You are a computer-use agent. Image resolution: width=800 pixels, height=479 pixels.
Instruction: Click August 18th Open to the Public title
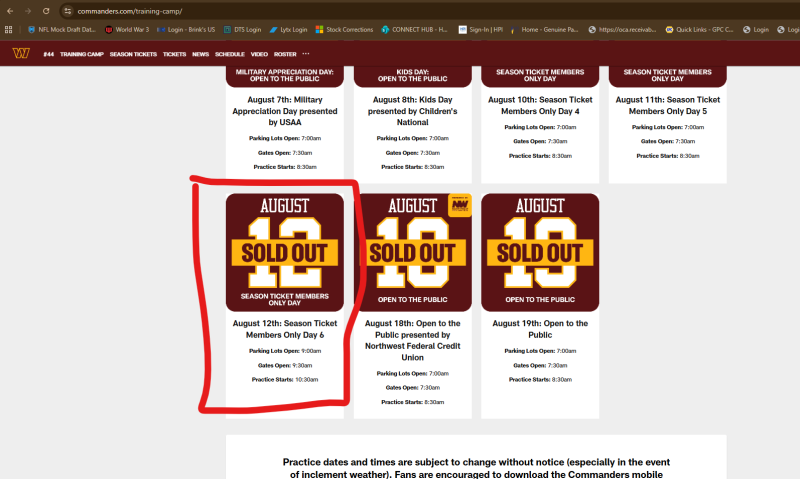[x=412, y=340]
